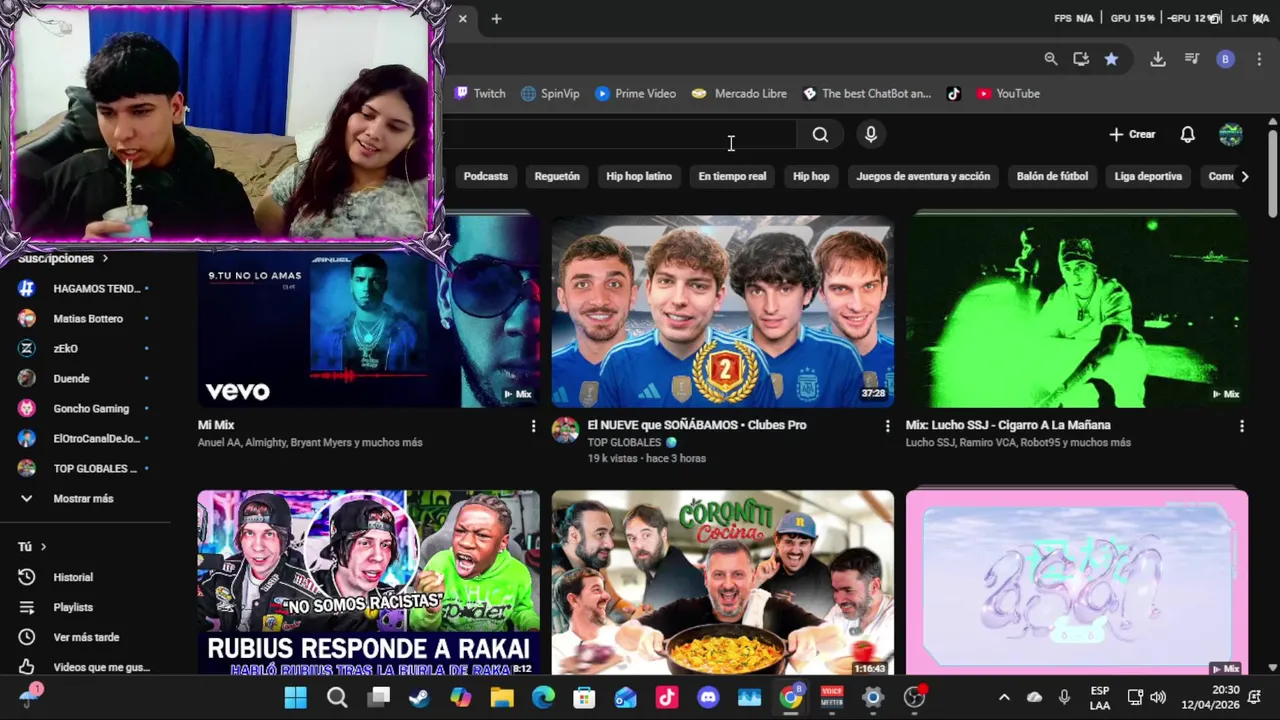Open options menu for El NUEVE que SOÑÁBAMOS

(887, 426)
